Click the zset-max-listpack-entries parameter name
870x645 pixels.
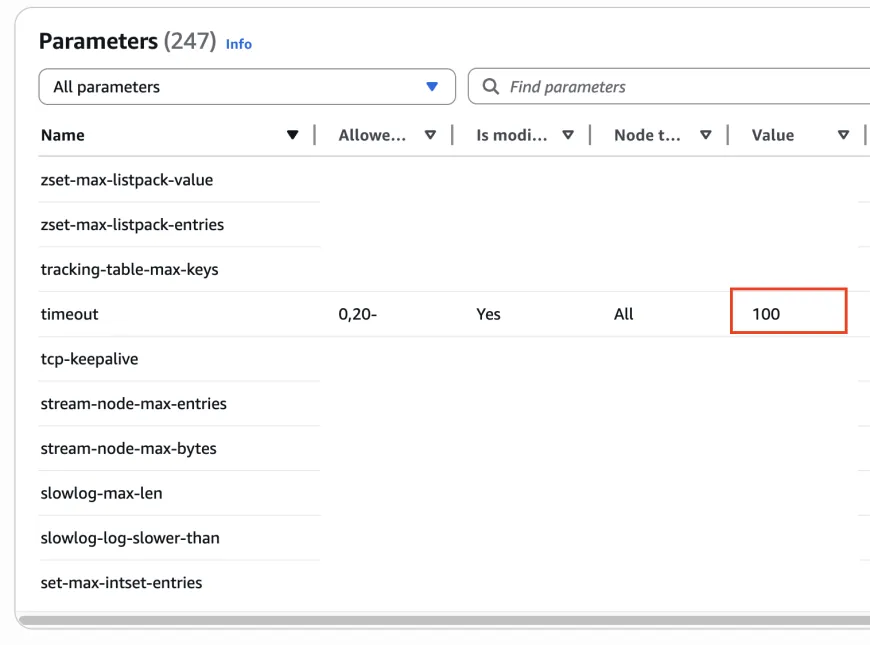pyautogui.click(x=132, y=225)
